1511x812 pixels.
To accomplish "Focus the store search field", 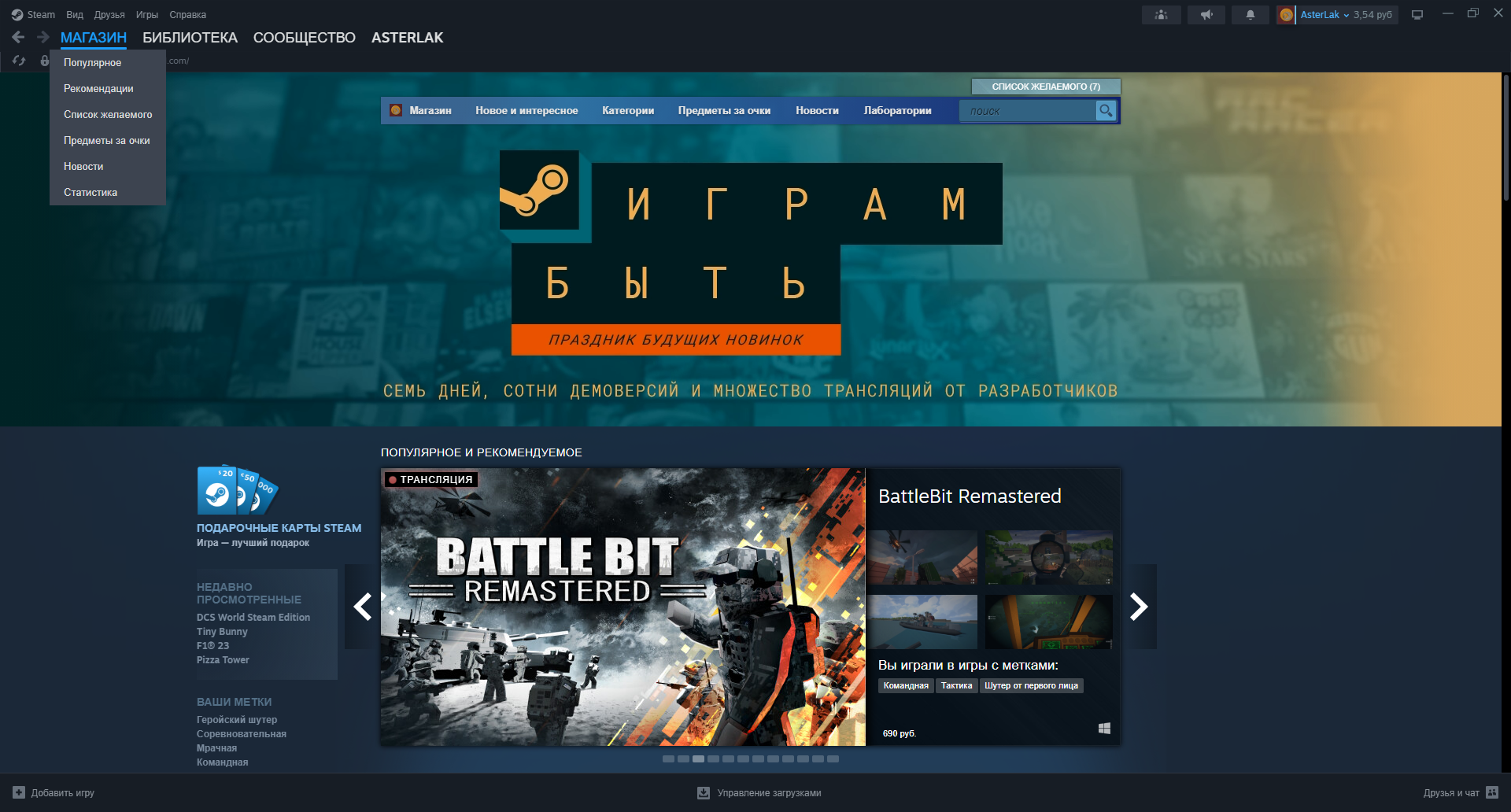I will 1028,111.
